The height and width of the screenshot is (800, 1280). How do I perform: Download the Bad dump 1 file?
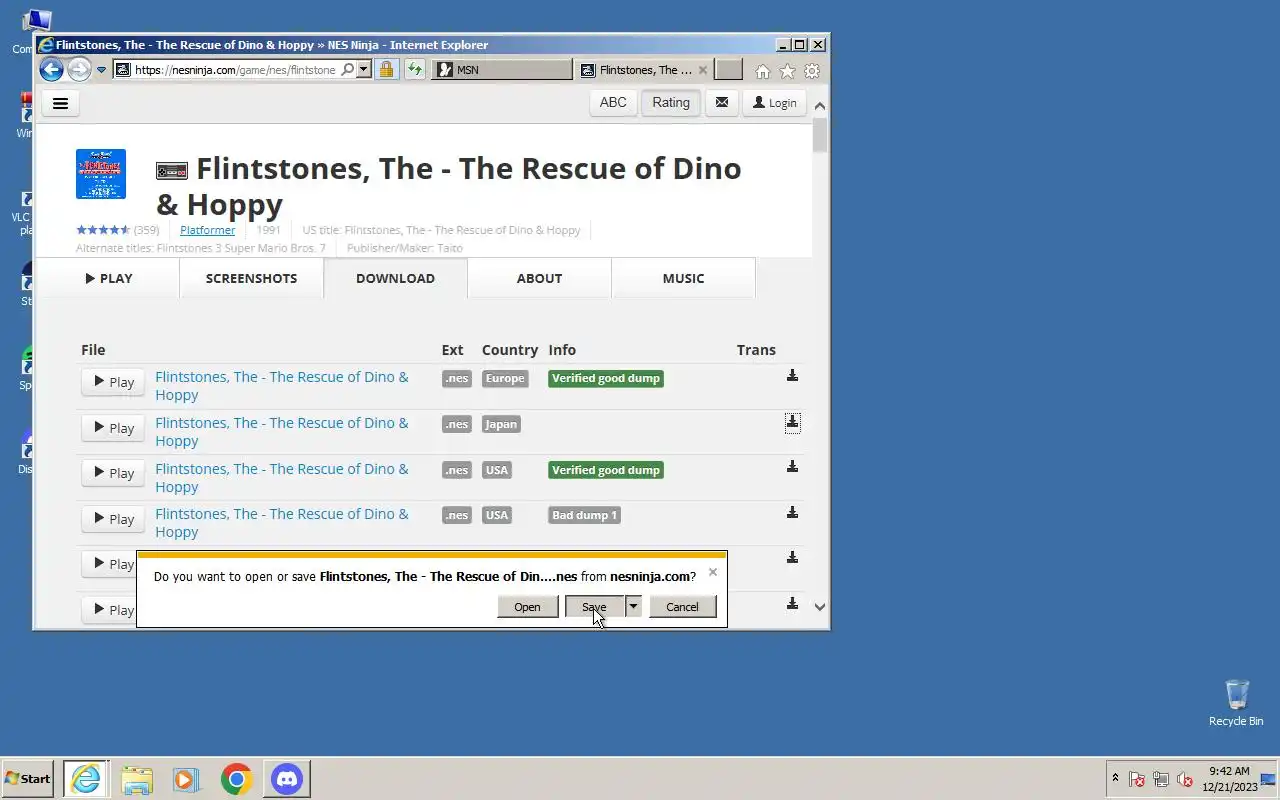click(792, 513)
